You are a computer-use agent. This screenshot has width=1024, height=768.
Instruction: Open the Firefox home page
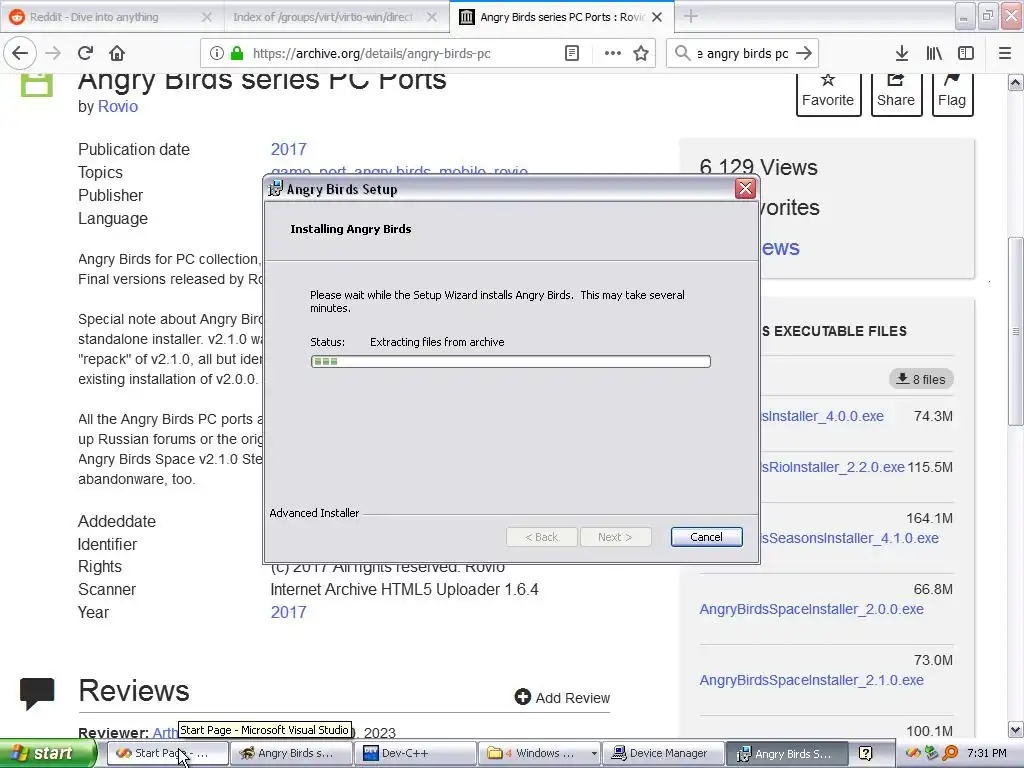[117, 53]
